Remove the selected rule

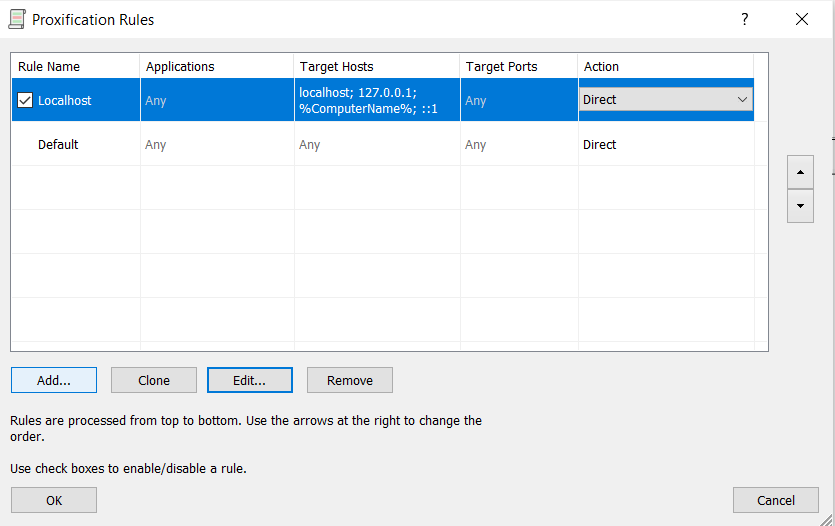pyautogui.click(x=350, y=380)
